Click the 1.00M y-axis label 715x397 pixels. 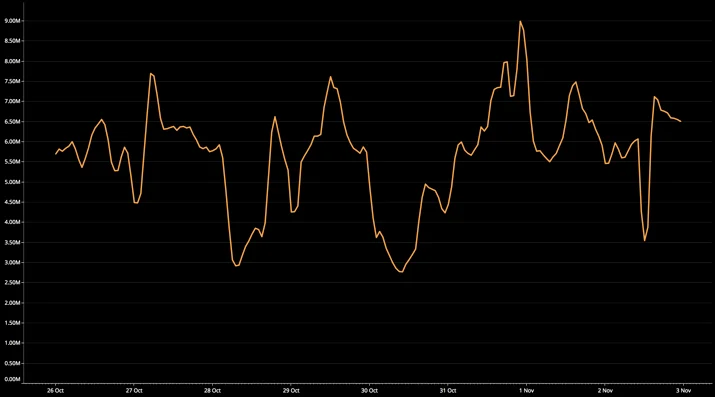coord(12,343)
